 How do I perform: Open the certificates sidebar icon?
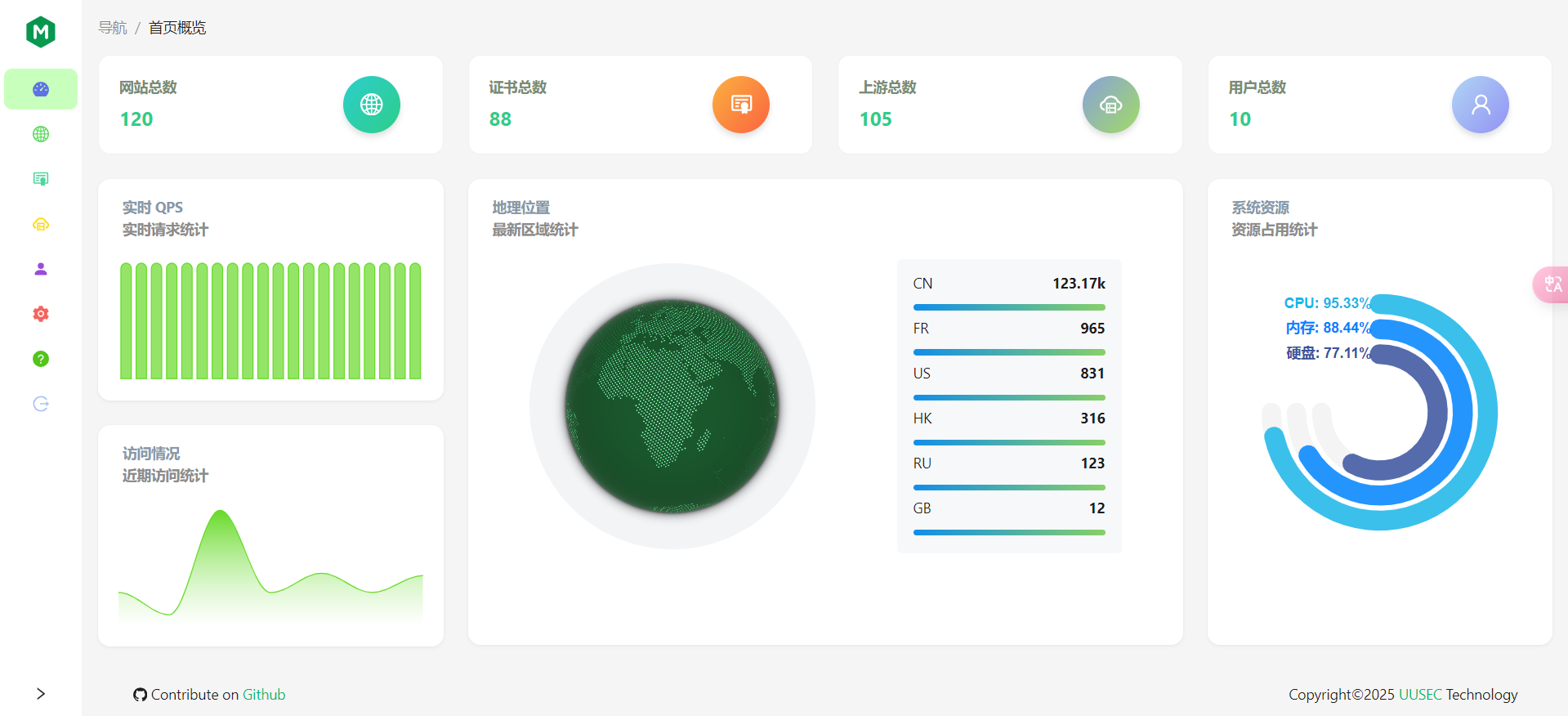(41, 179)
